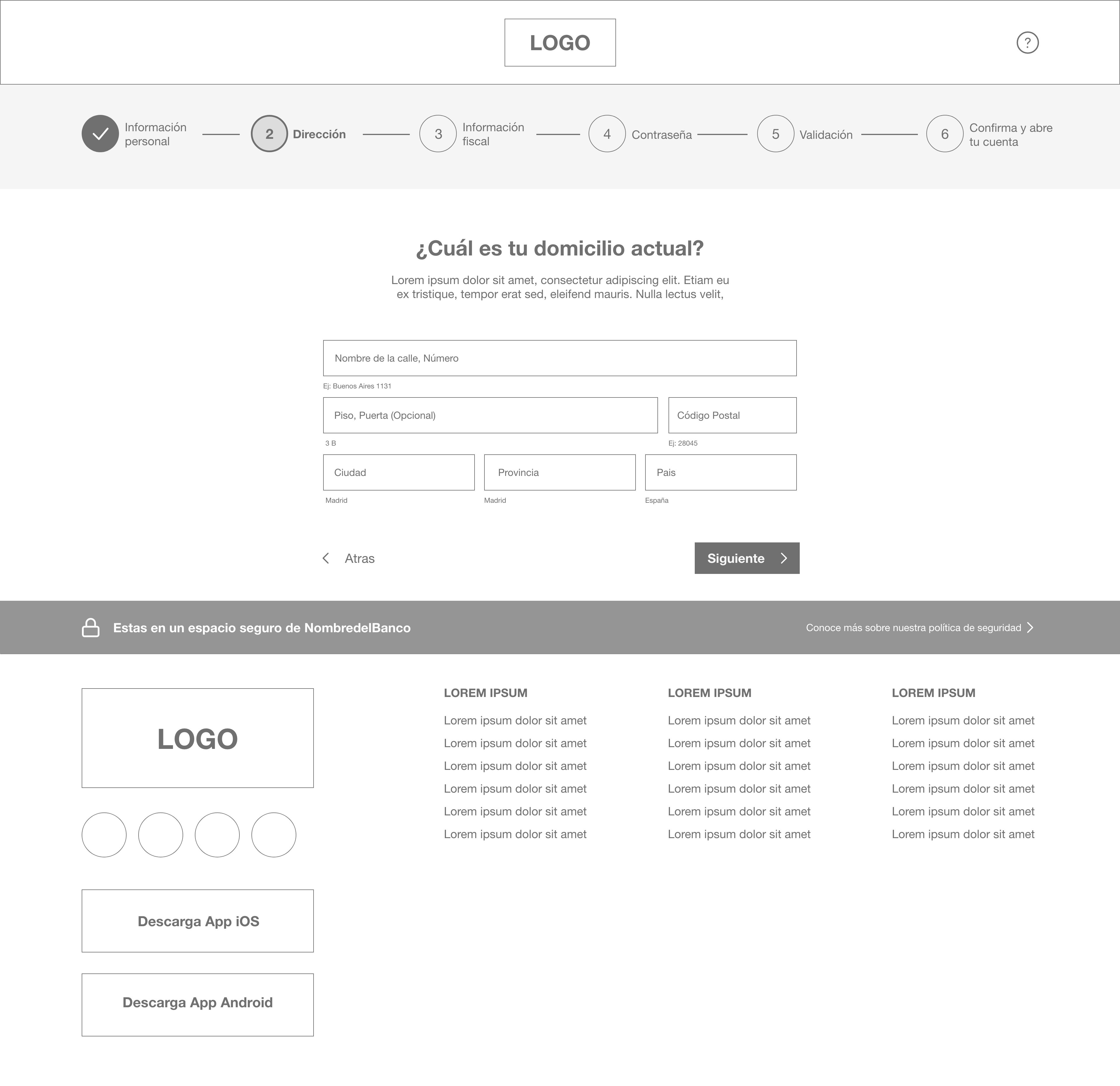Viewport: 1120px width, 1086px height.
Task: Click the step 5 circle
Action: pos(776,134)
